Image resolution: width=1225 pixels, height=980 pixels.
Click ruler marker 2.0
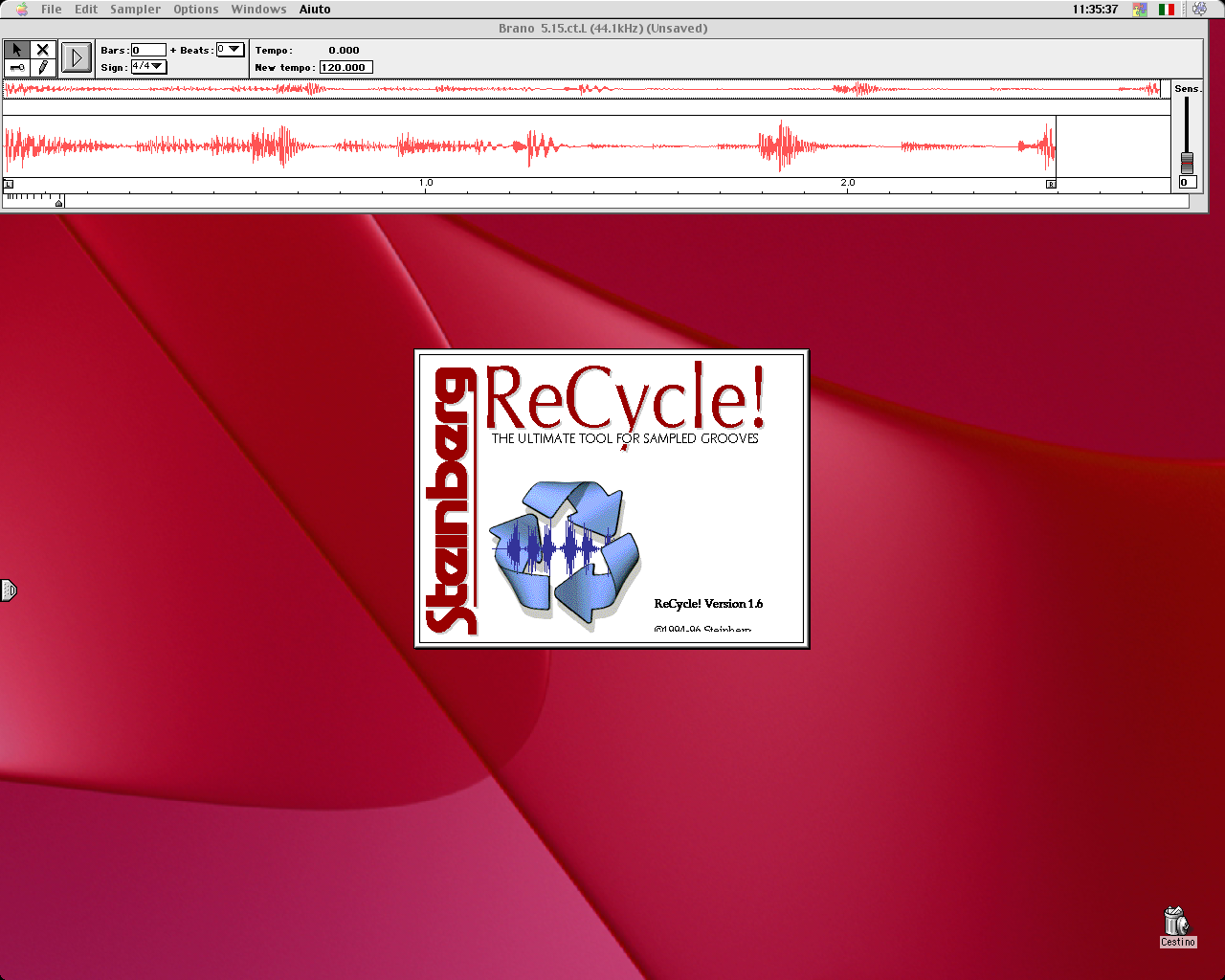[x=848, y=183]
